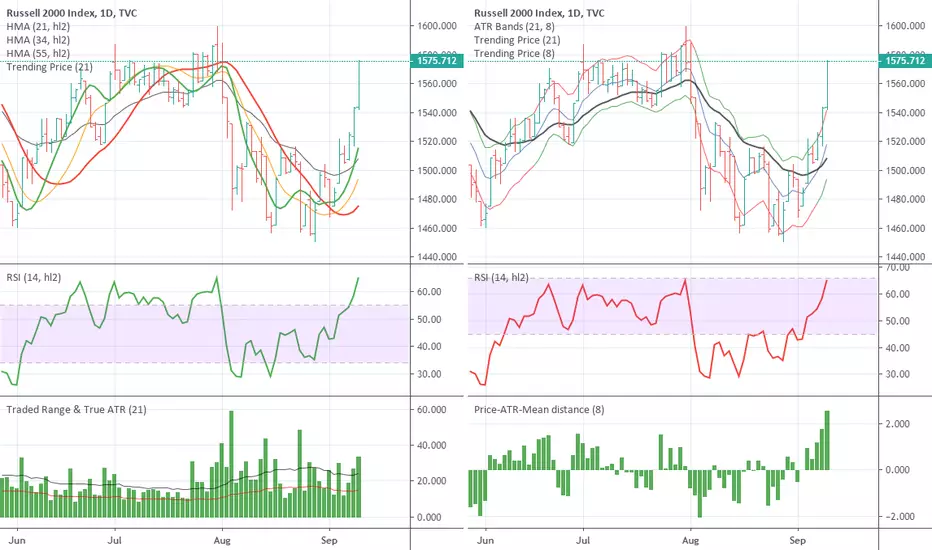932x550 pixels.
Task: Select the HMA (55, hl2) indicator legend
Action: 38,54
